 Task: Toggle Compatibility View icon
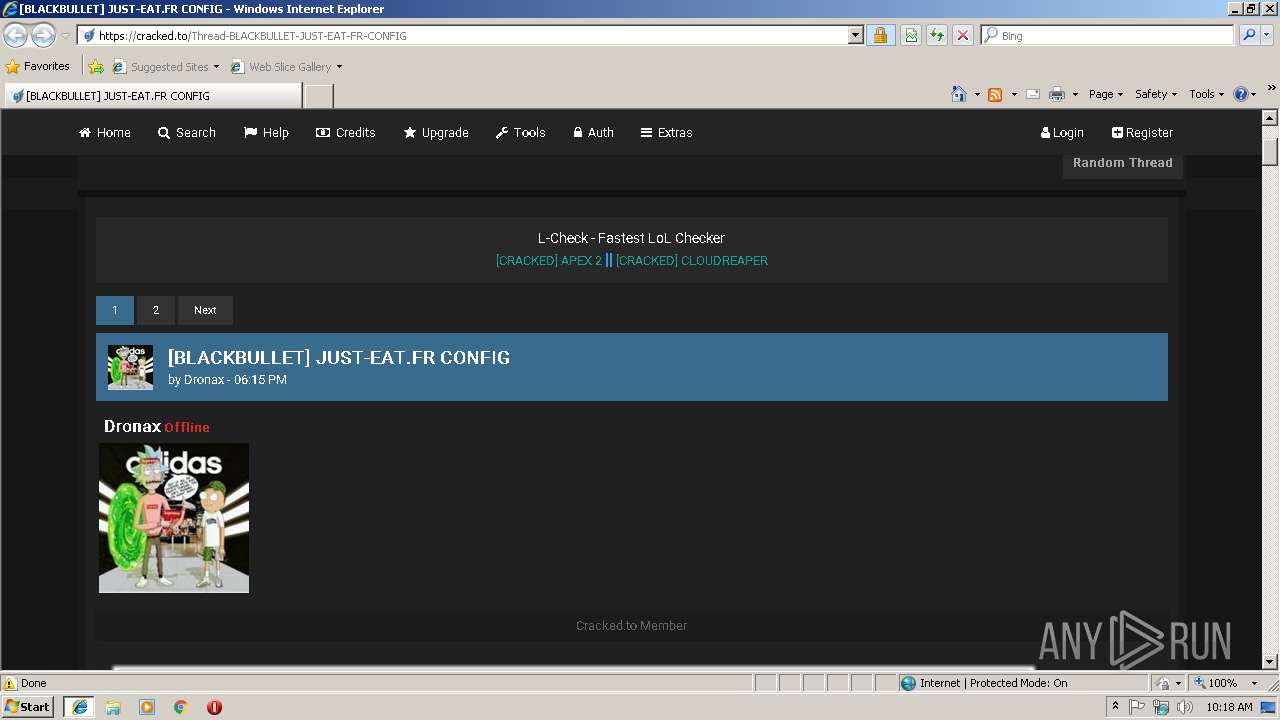(911, 35)
